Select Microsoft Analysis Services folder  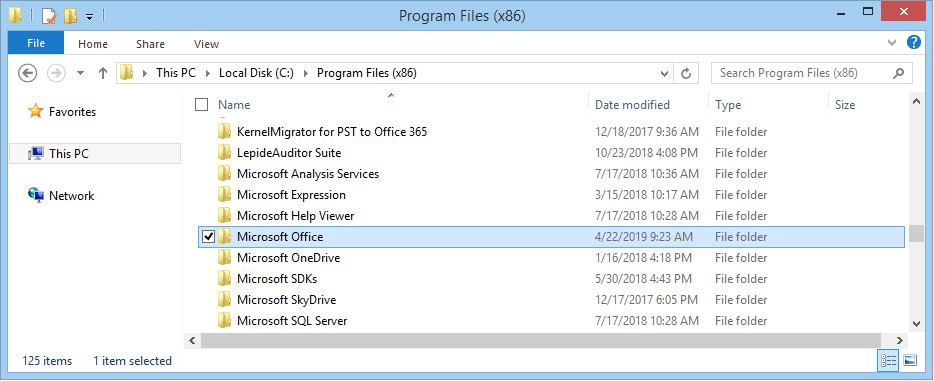tap(308, 174)
